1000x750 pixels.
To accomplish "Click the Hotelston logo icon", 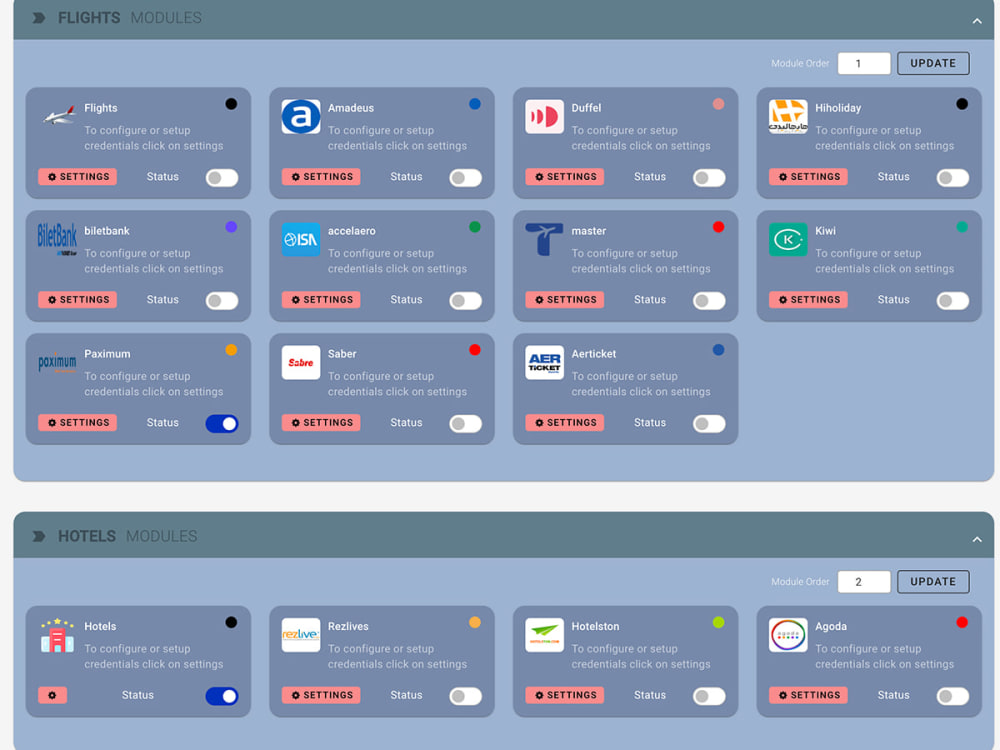I will [545, 635].
